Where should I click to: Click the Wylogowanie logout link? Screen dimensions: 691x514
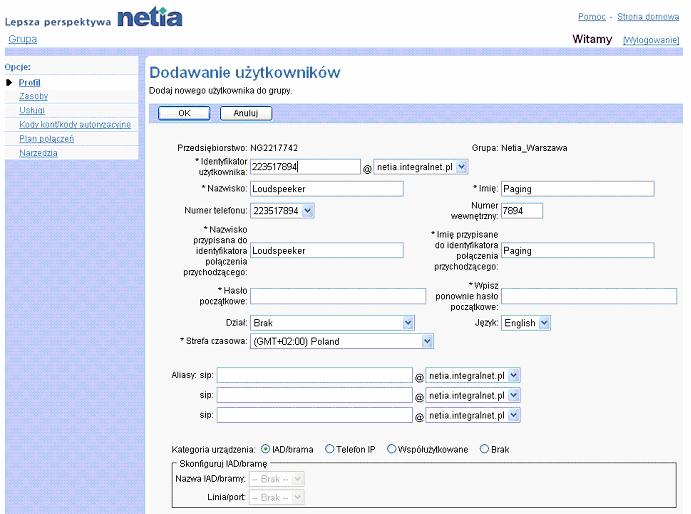coord(651,40)
